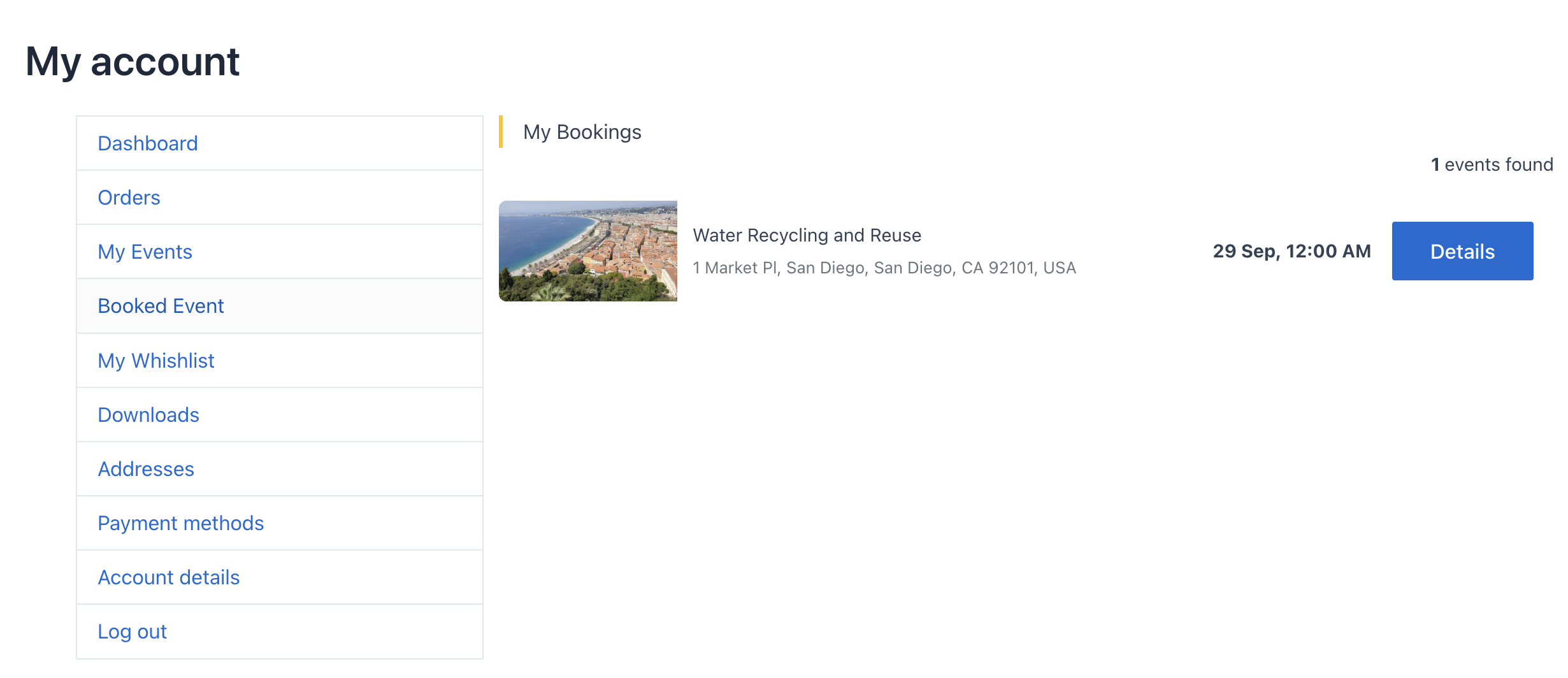Click the My account page title
The width and height of the screenshot is (1568, 678).
coord(133,62)
